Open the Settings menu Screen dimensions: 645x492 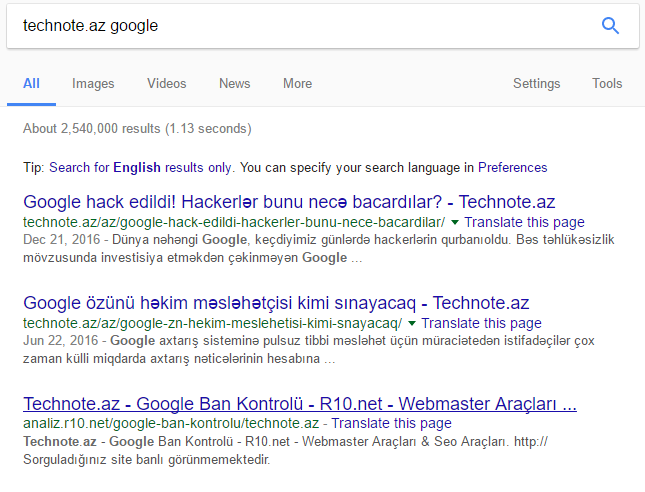[x=536, y=84]
